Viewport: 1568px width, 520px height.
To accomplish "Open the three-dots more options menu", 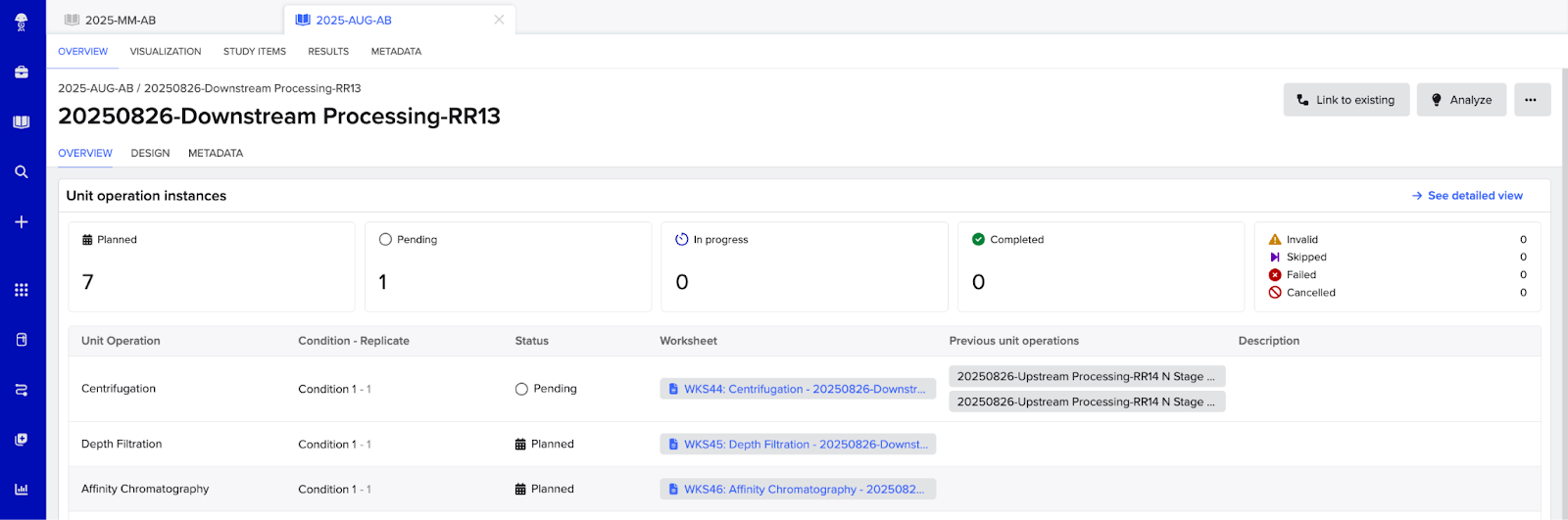I will [x=1531, y=100].
